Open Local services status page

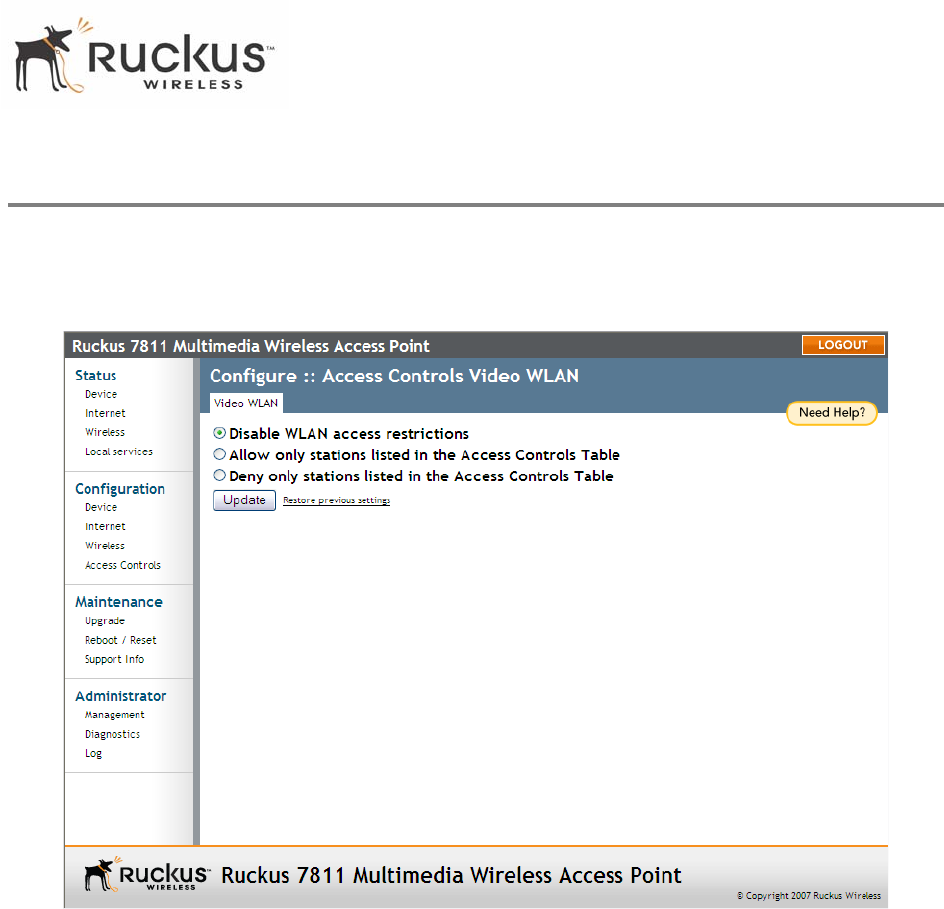click(119, 451)
